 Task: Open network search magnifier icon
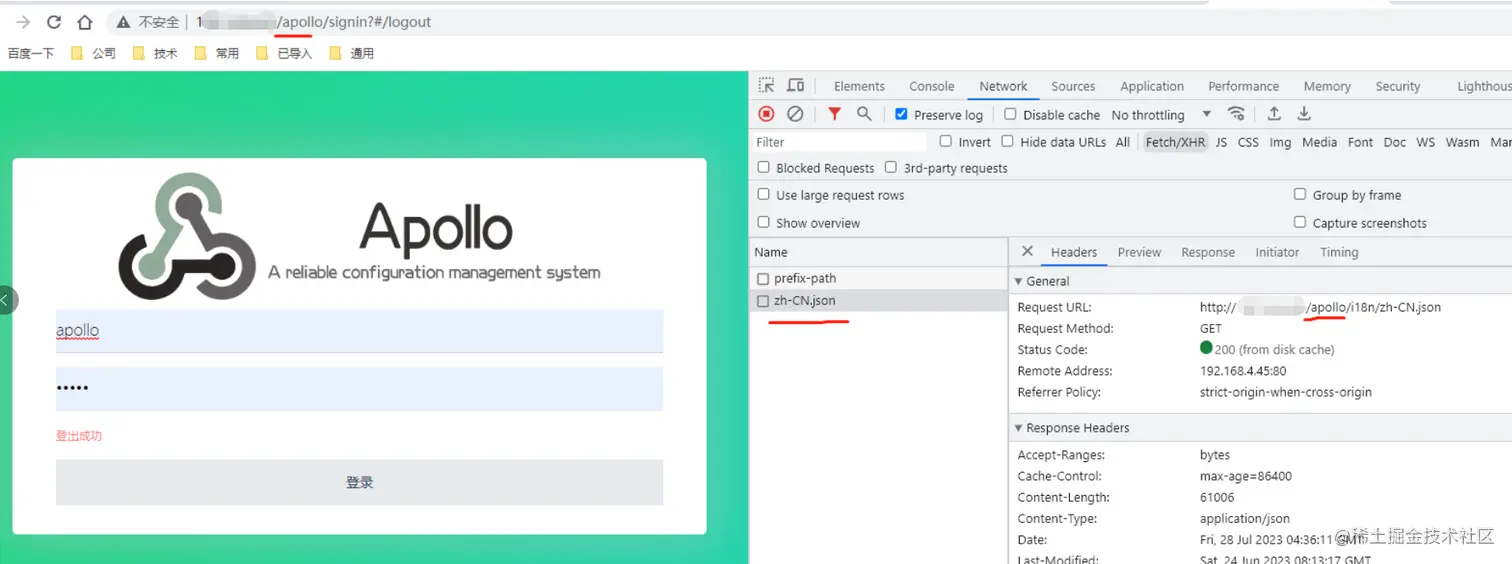[864, 114]
